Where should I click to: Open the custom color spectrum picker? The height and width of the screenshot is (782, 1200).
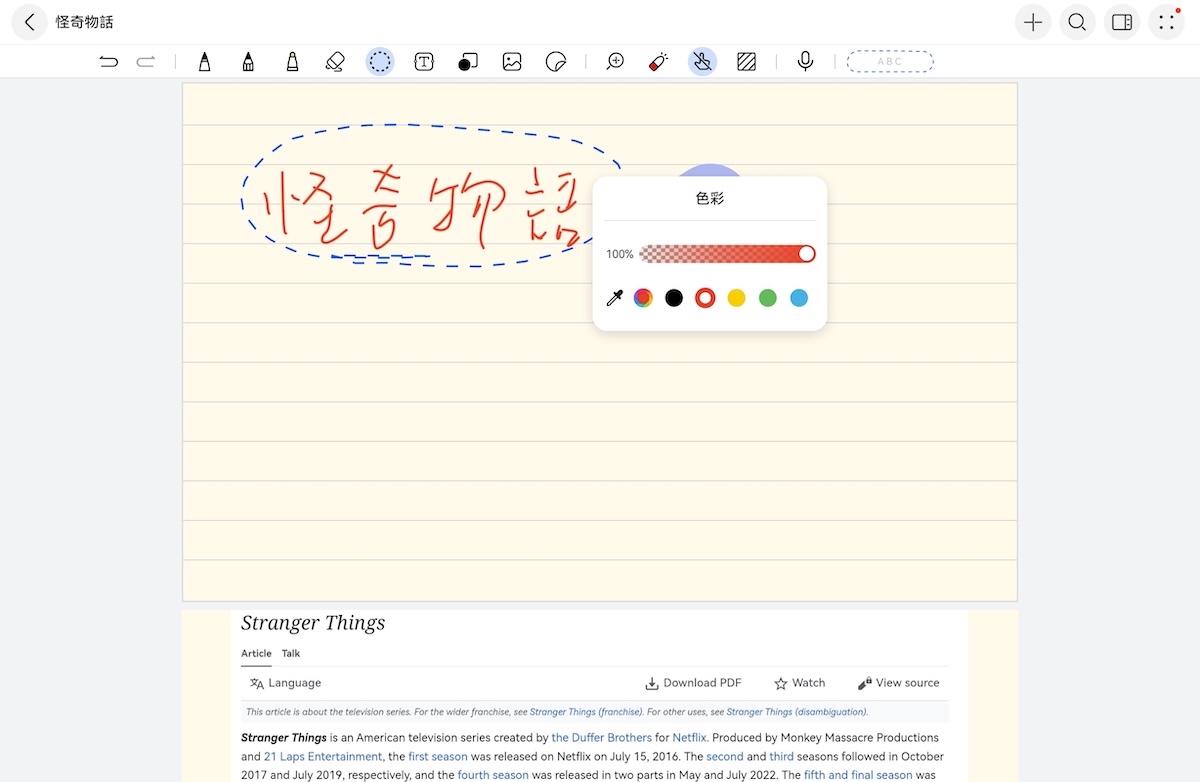click(643, 298)
